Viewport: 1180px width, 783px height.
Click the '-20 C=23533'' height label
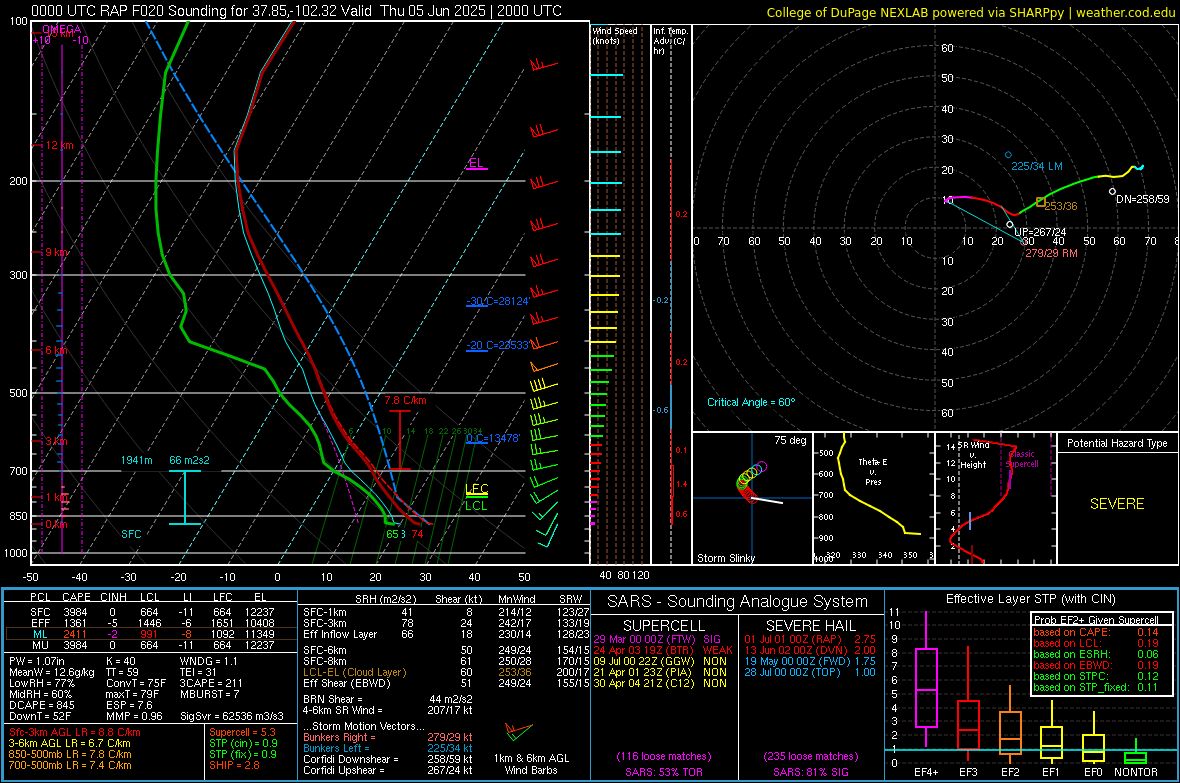point(498,345)
